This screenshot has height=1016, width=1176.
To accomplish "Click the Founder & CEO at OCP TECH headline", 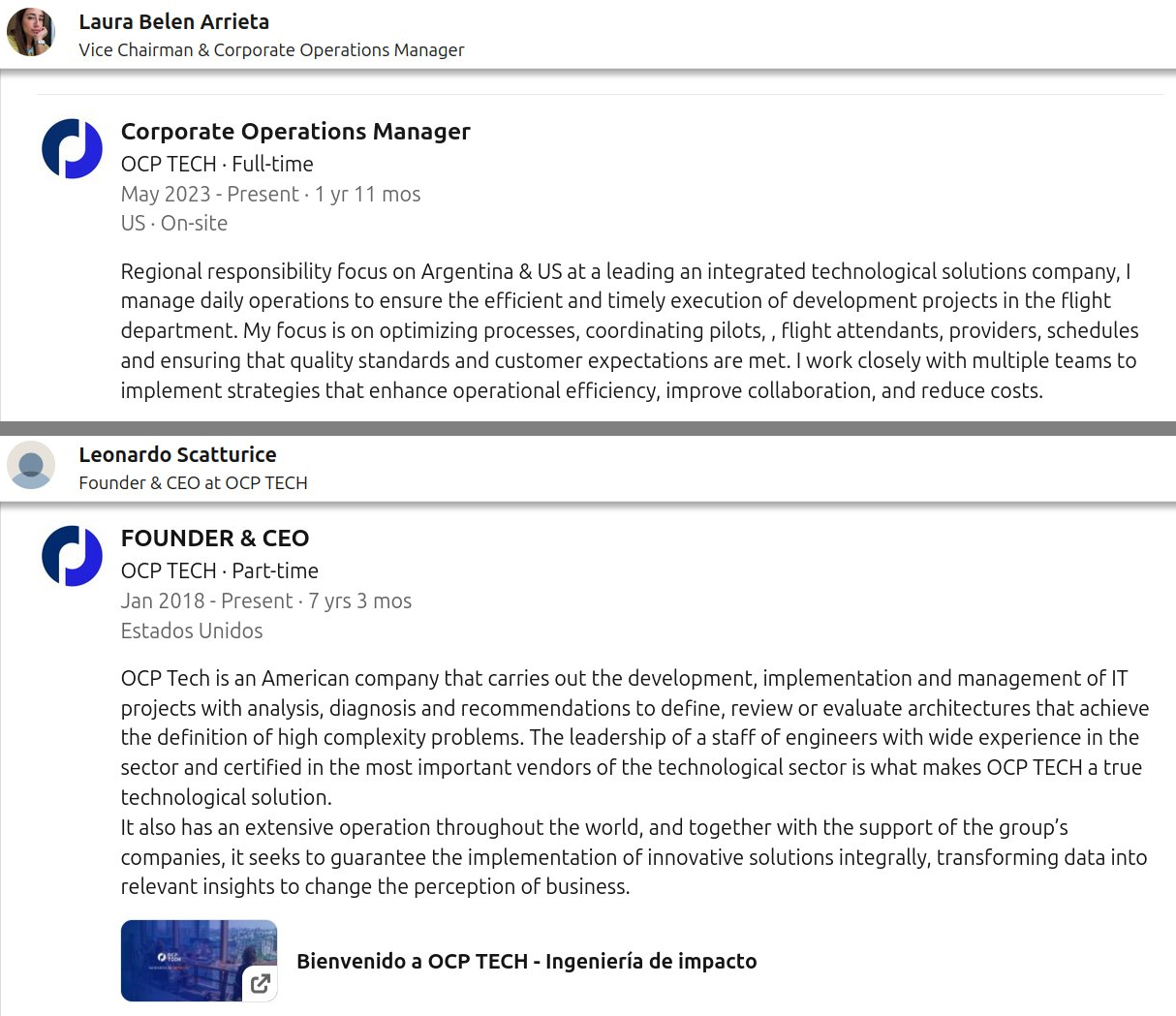I will [193, 482].
